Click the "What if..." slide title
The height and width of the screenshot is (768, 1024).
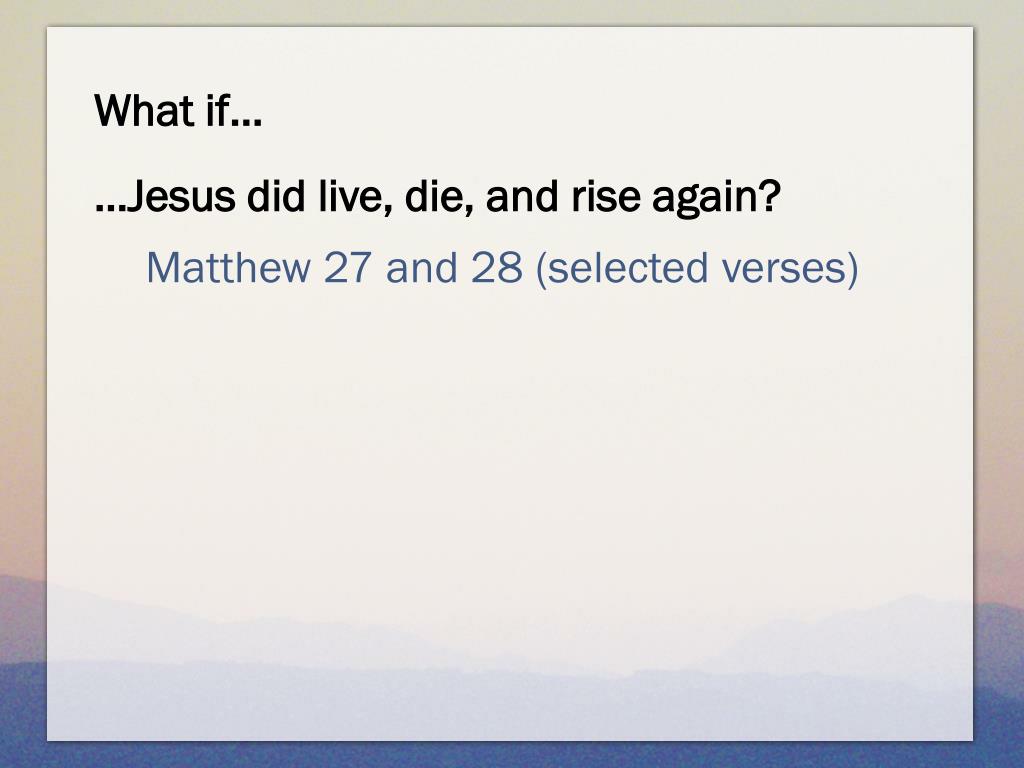pyautogui.click(x=178, y=110)
